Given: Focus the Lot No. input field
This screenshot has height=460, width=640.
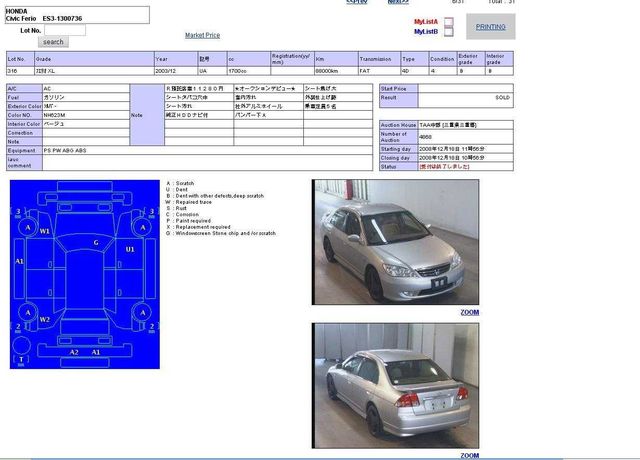Looking at the screenshot, I should tap(65, 30).
